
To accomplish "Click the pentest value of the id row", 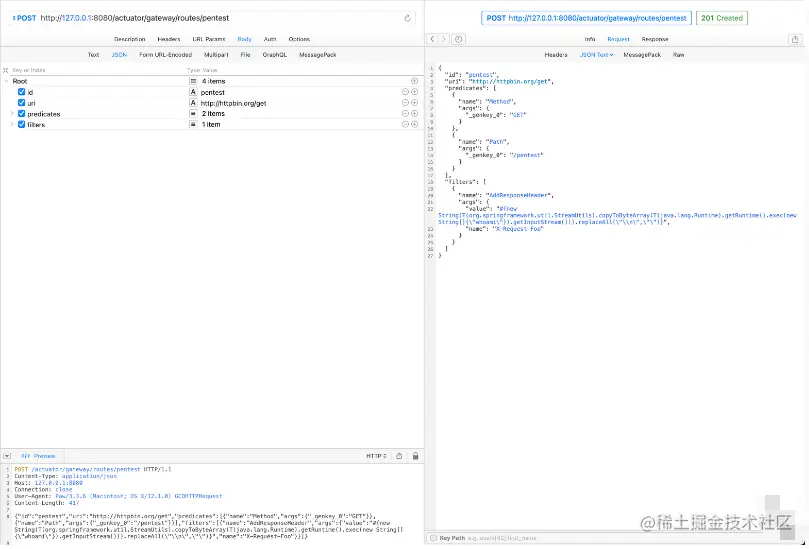I will click(x=213, y=92).
